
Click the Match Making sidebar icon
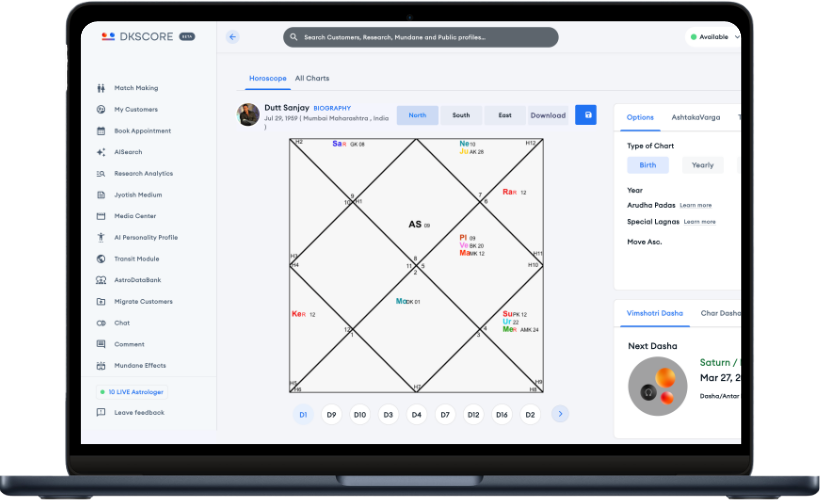[x=101, y=88]
